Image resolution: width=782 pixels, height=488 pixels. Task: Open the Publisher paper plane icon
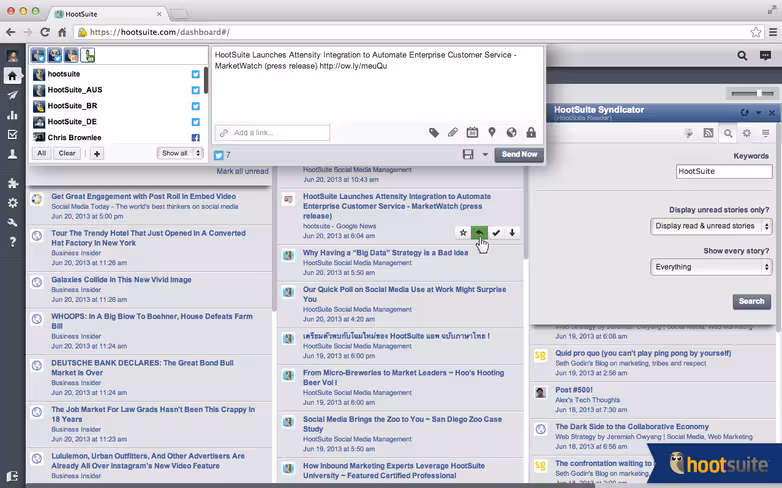[12, 95]
